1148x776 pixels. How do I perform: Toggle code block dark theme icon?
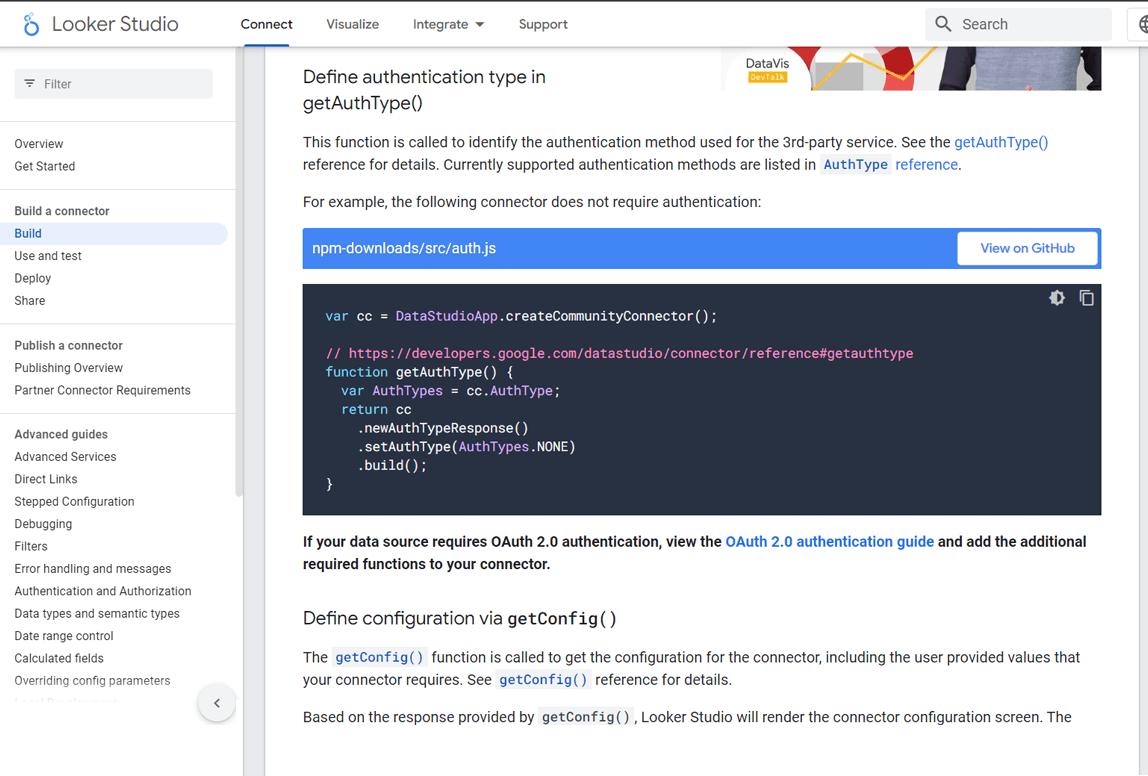(1056, 298)
